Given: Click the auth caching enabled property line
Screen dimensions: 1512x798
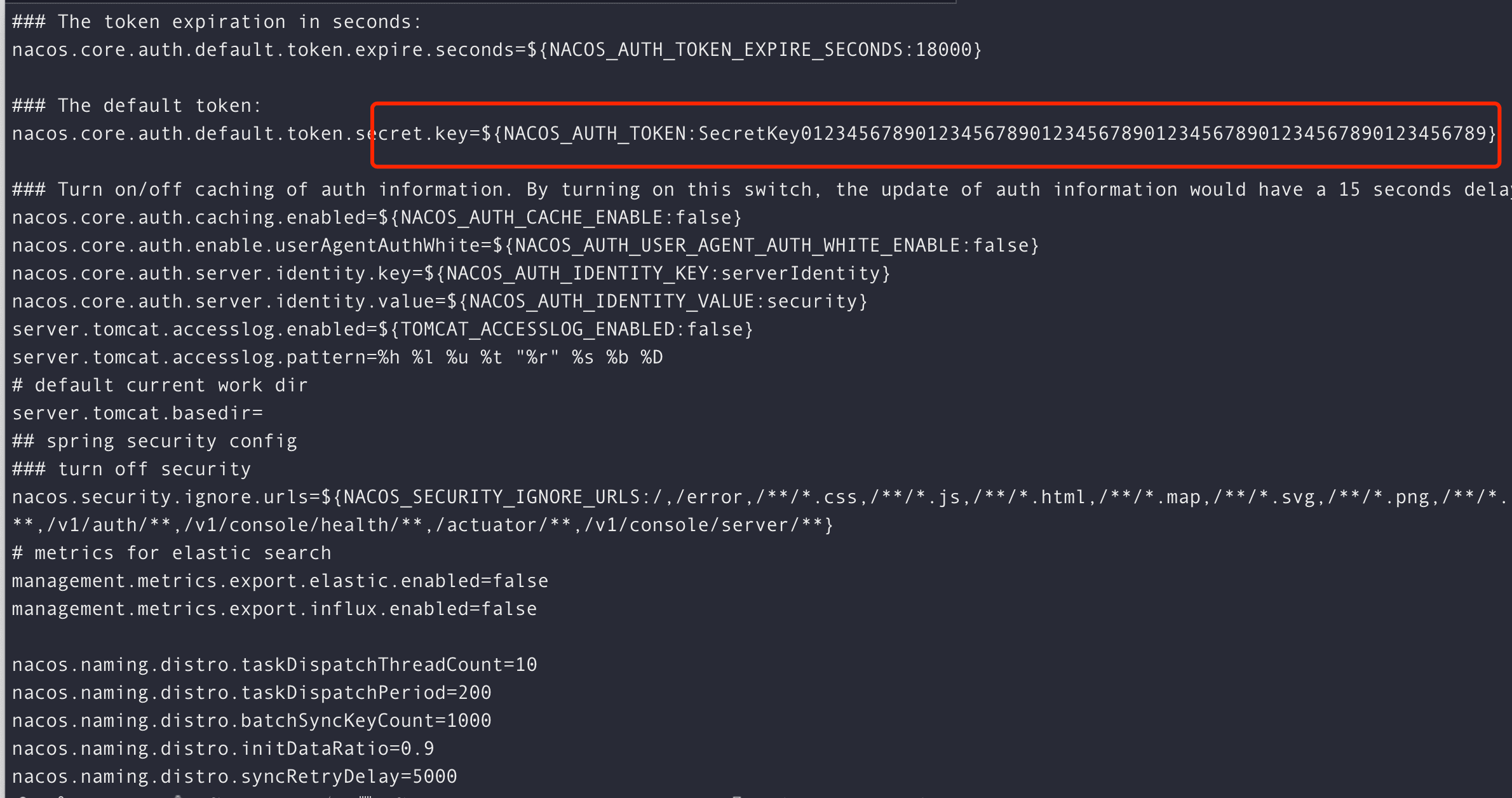Looking at the screenshot, I should tap(377, 217).
